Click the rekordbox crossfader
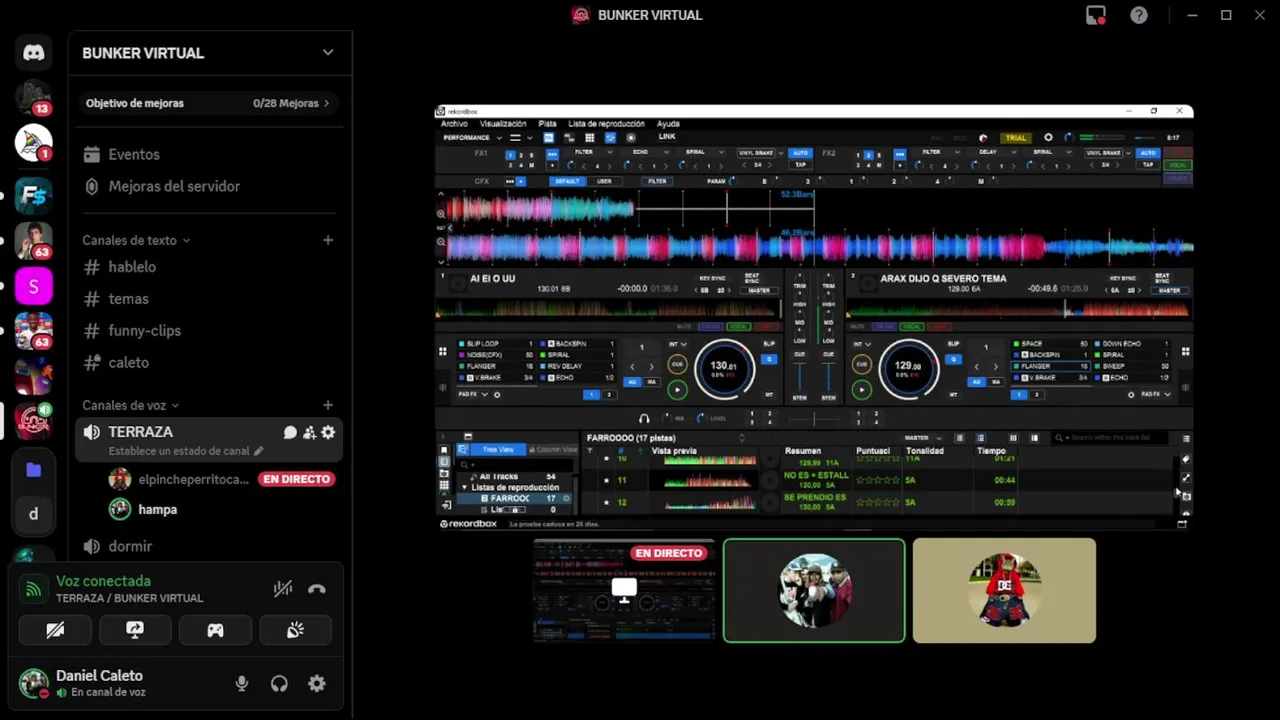 [x=813, y=418]
